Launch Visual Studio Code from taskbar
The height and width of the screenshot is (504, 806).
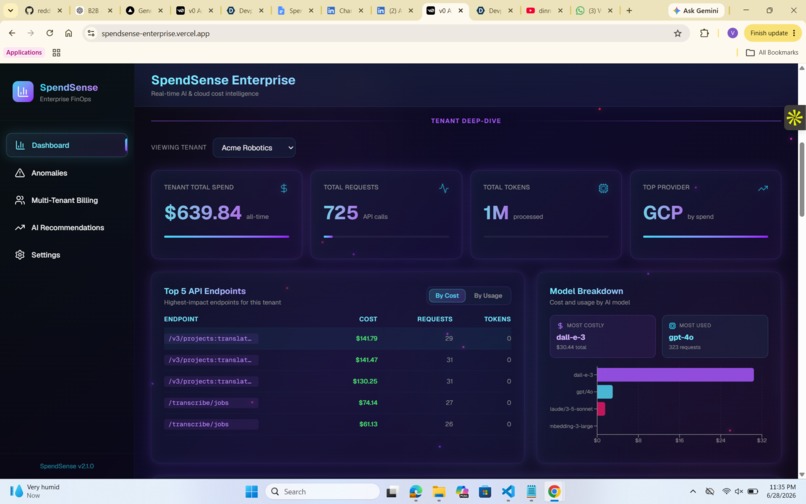[508, 492]
